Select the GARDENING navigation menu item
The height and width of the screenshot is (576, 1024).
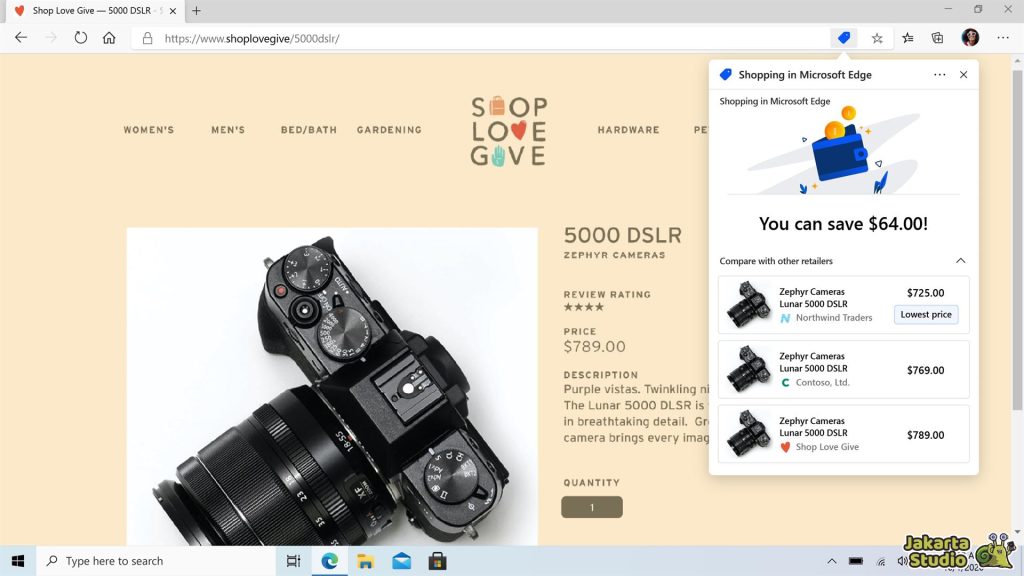[389, 129]
